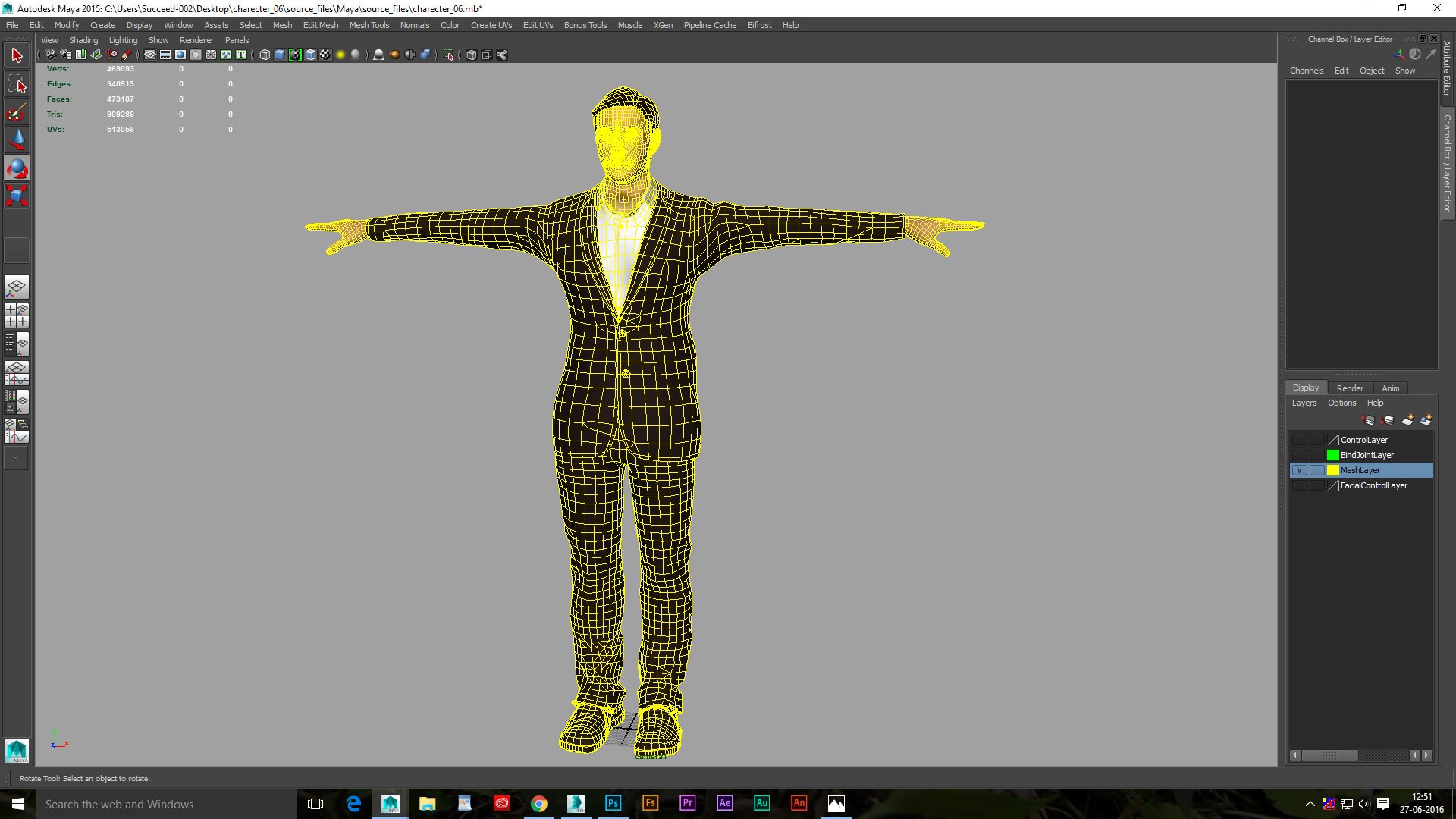Open the Lighting panel menu
Image resolution: width=1456 pixels, height=819 pixels.
click(123, 40)
